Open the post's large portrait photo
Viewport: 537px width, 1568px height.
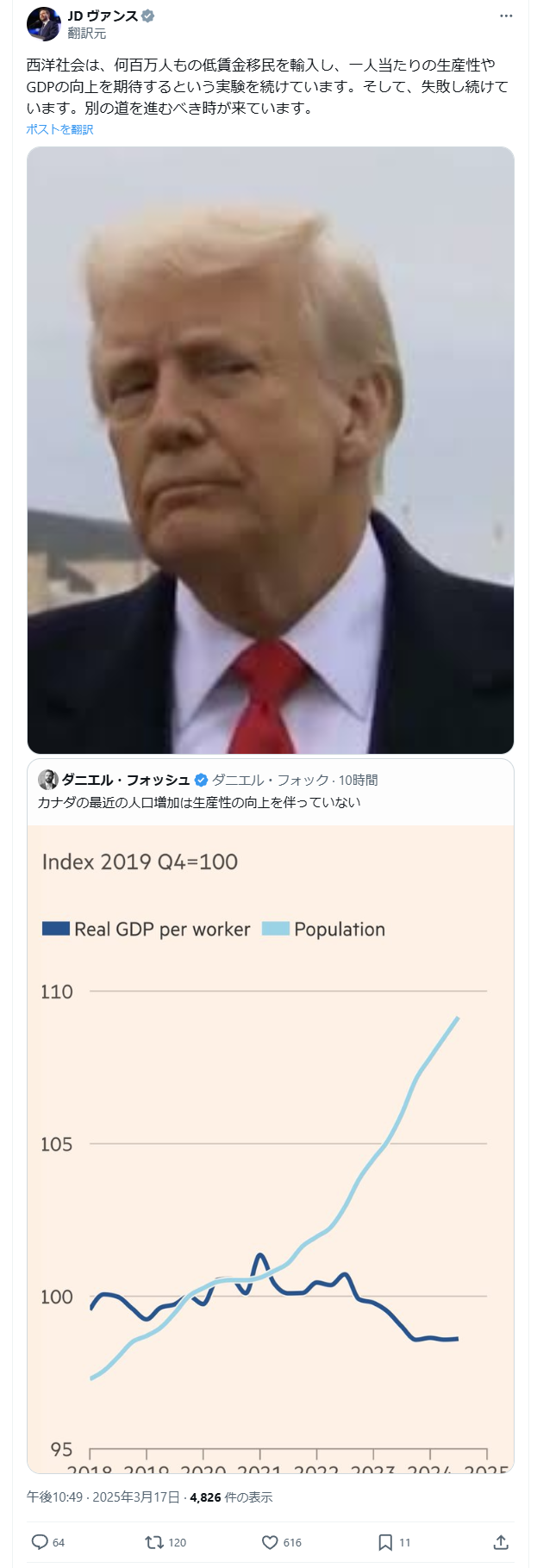(271, 450)
